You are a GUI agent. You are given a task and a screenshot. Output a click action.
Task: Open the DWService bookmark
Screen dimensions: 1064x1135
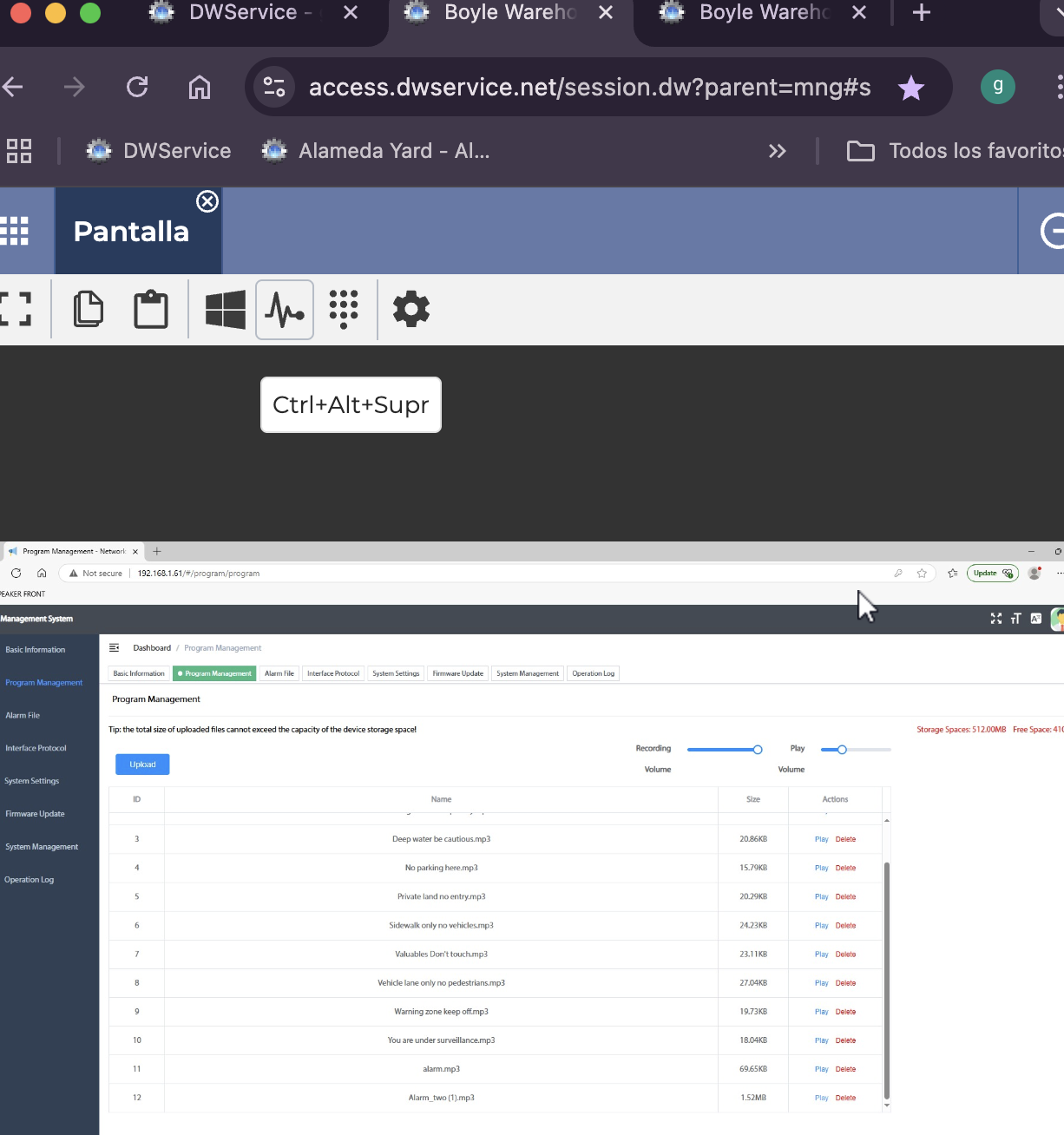click(x=159, y=151)
